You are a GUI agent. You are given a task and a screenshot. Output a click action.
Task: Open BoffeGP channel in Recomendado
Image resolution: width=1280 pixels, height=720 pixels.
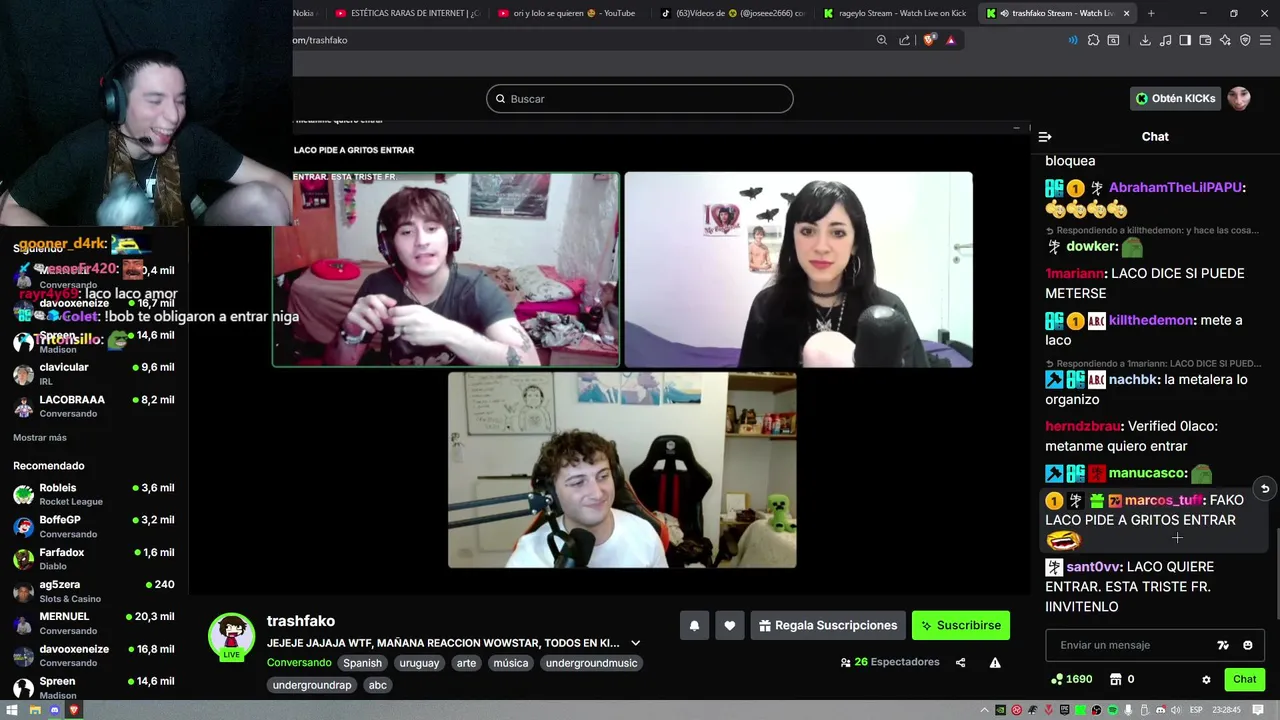tap(94, 527)
